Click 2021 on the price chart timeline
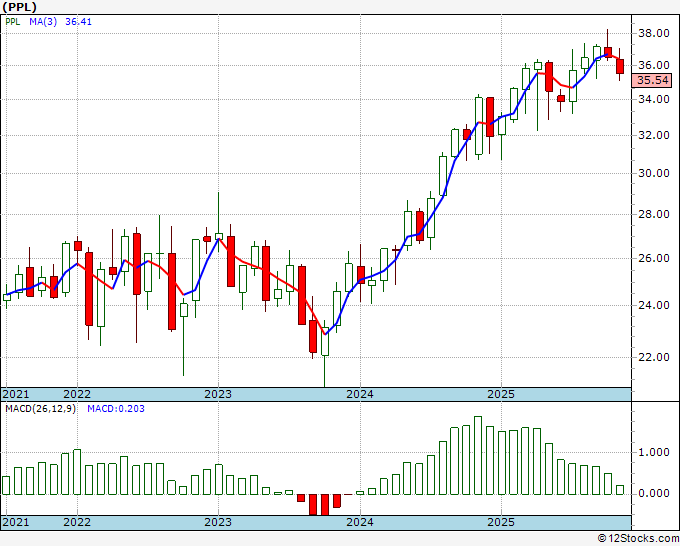680x546 pixels. coord(16,395)
